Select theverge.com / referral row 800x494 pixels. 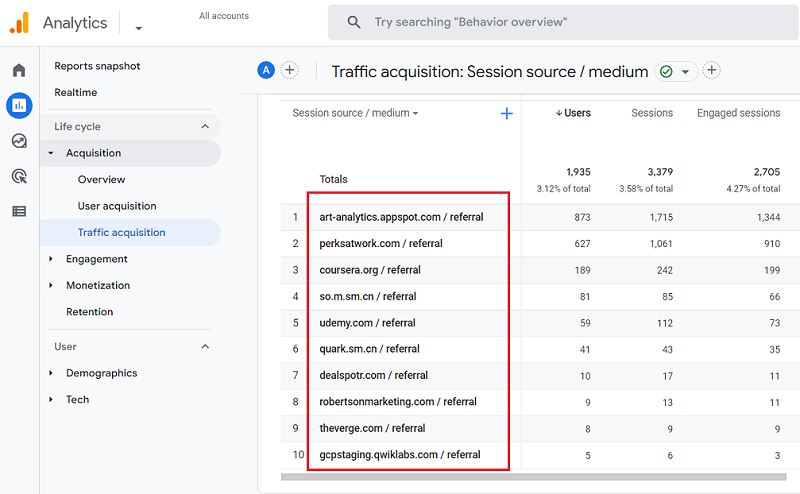point(372,429)
